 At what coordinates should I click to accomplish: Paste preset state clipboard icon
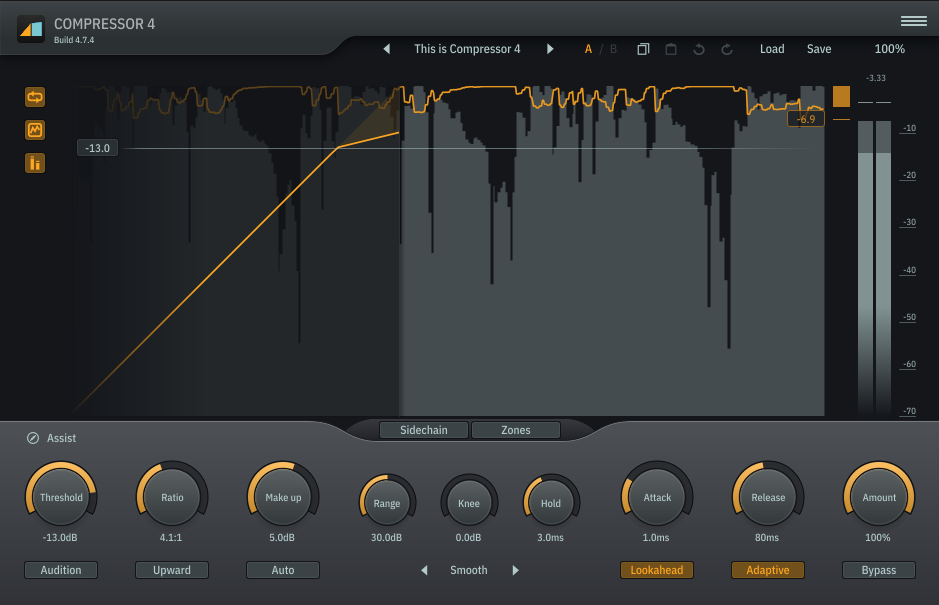tap(671, 49)
